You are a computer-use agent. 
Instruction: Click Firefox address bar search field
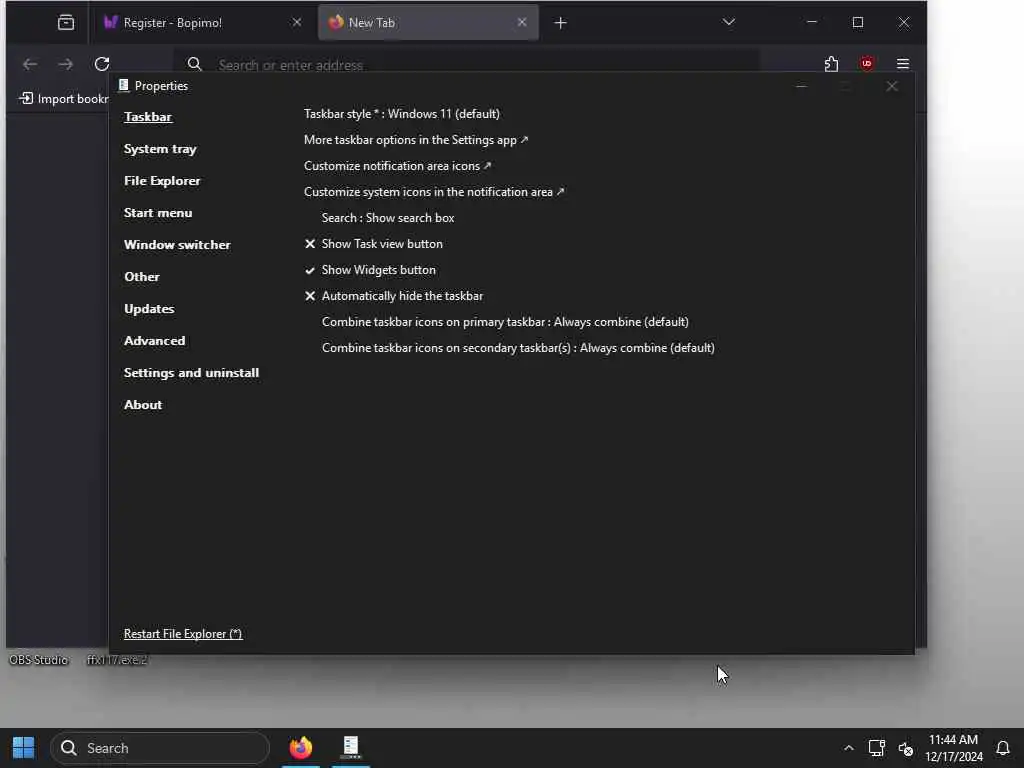click(x=467, y=65)
